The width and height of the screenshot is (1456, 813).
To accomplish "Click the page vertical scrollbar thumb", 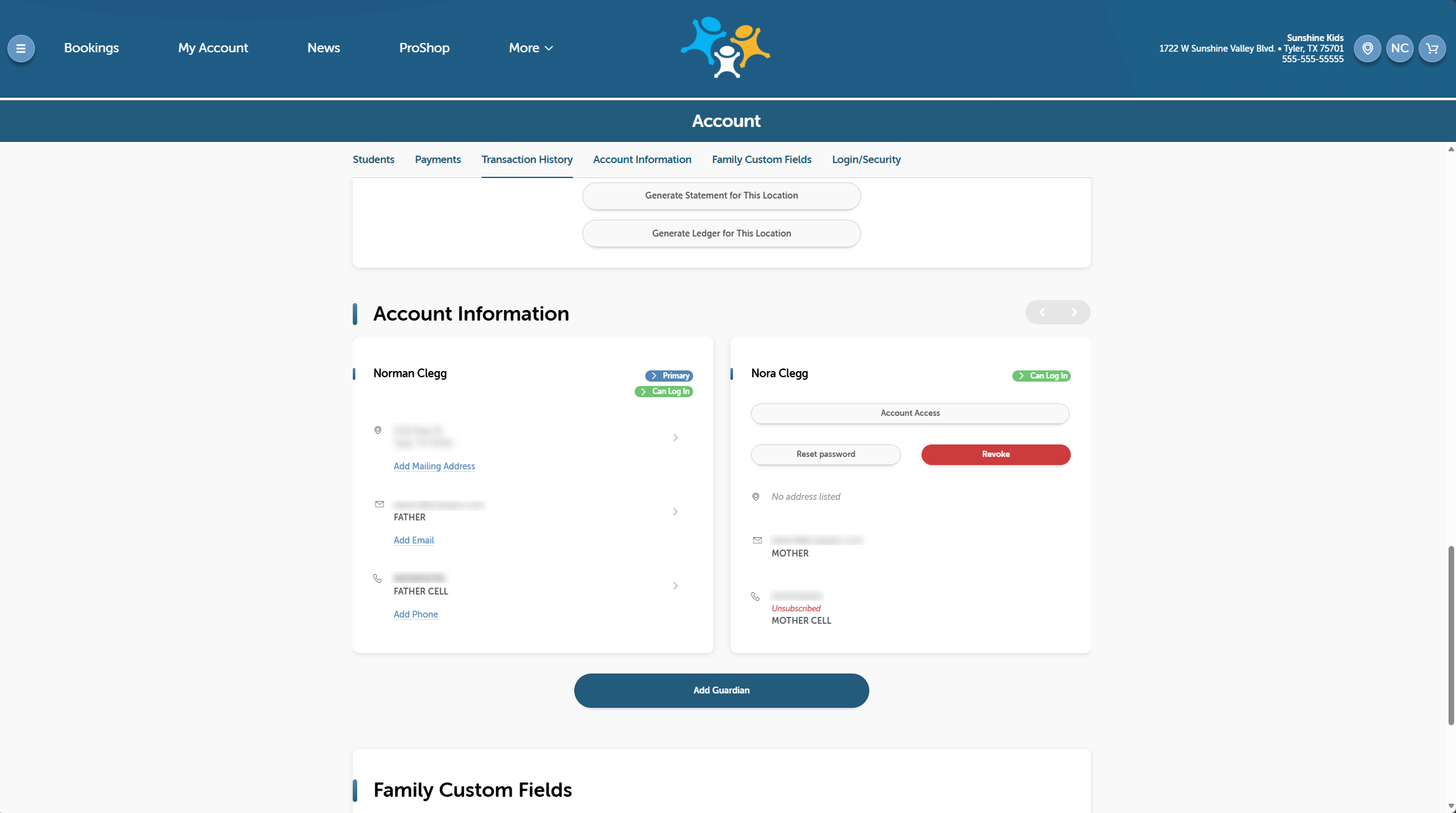I will coord(1451,635).
